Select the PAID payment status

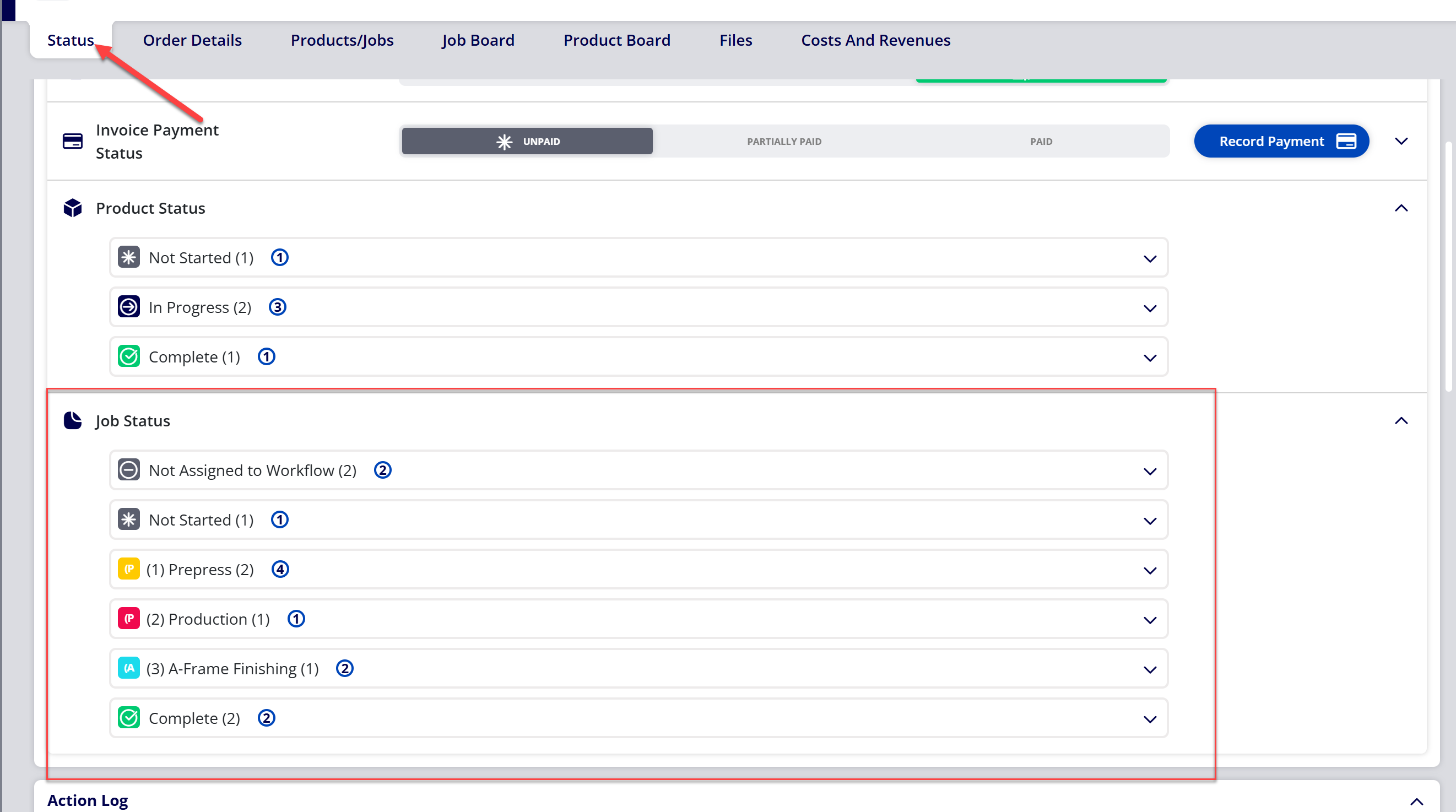[1041, 141]
